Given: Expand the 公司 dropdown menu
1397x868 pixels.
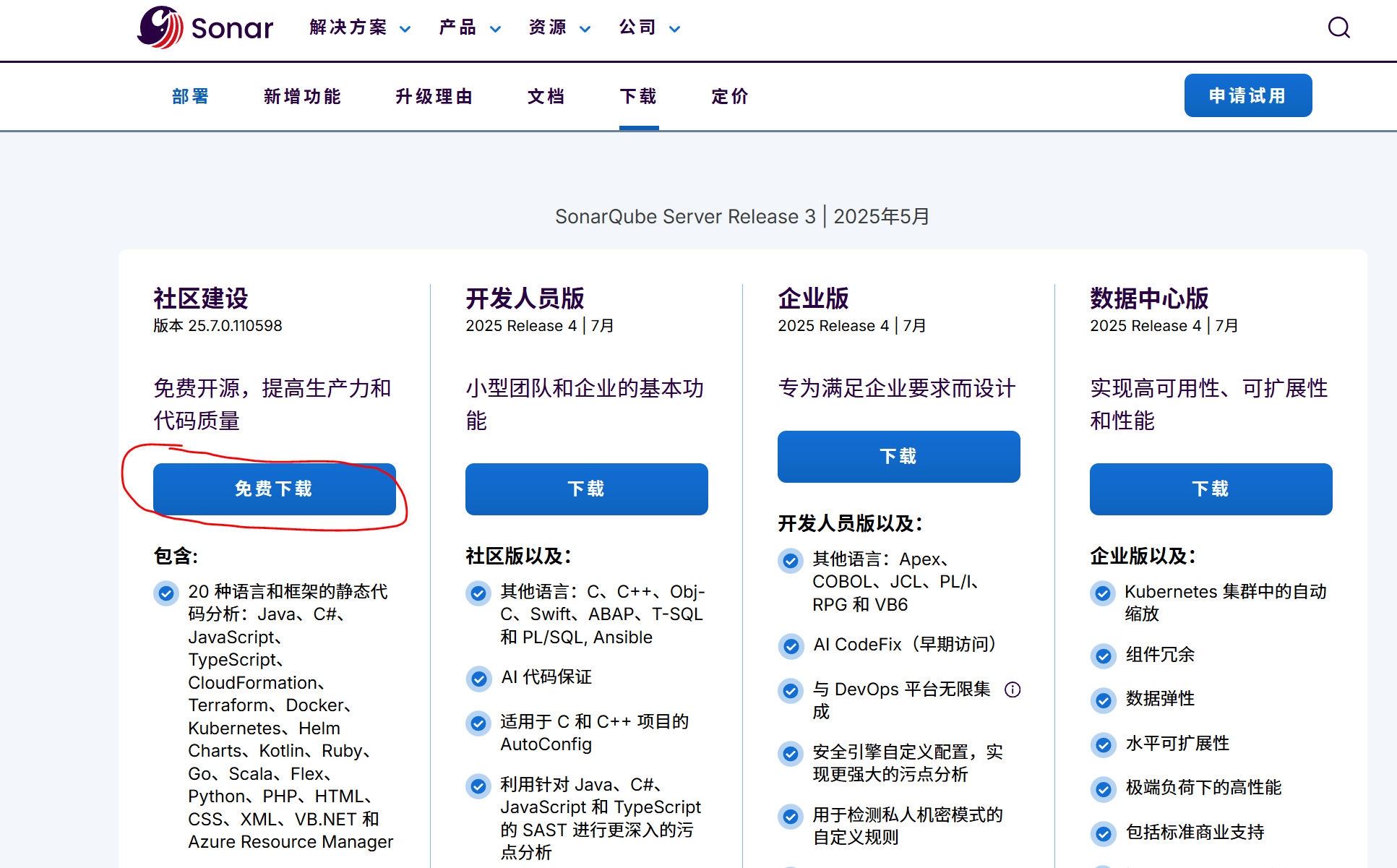Looking at the screenshot, I should [650, 27].
